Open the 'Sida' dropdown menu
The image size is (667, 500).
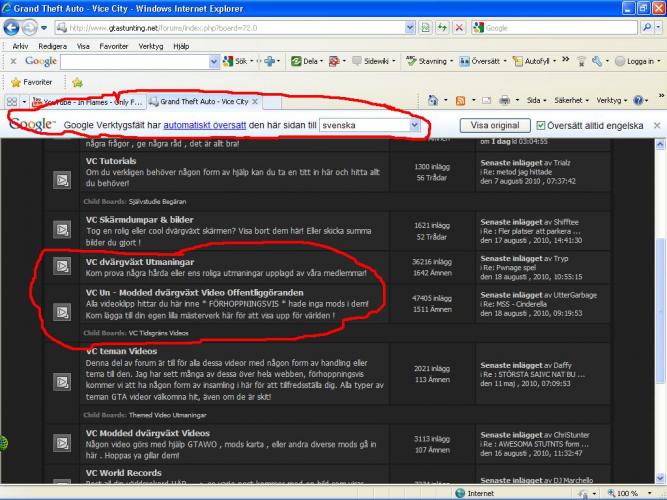[536, 101]
